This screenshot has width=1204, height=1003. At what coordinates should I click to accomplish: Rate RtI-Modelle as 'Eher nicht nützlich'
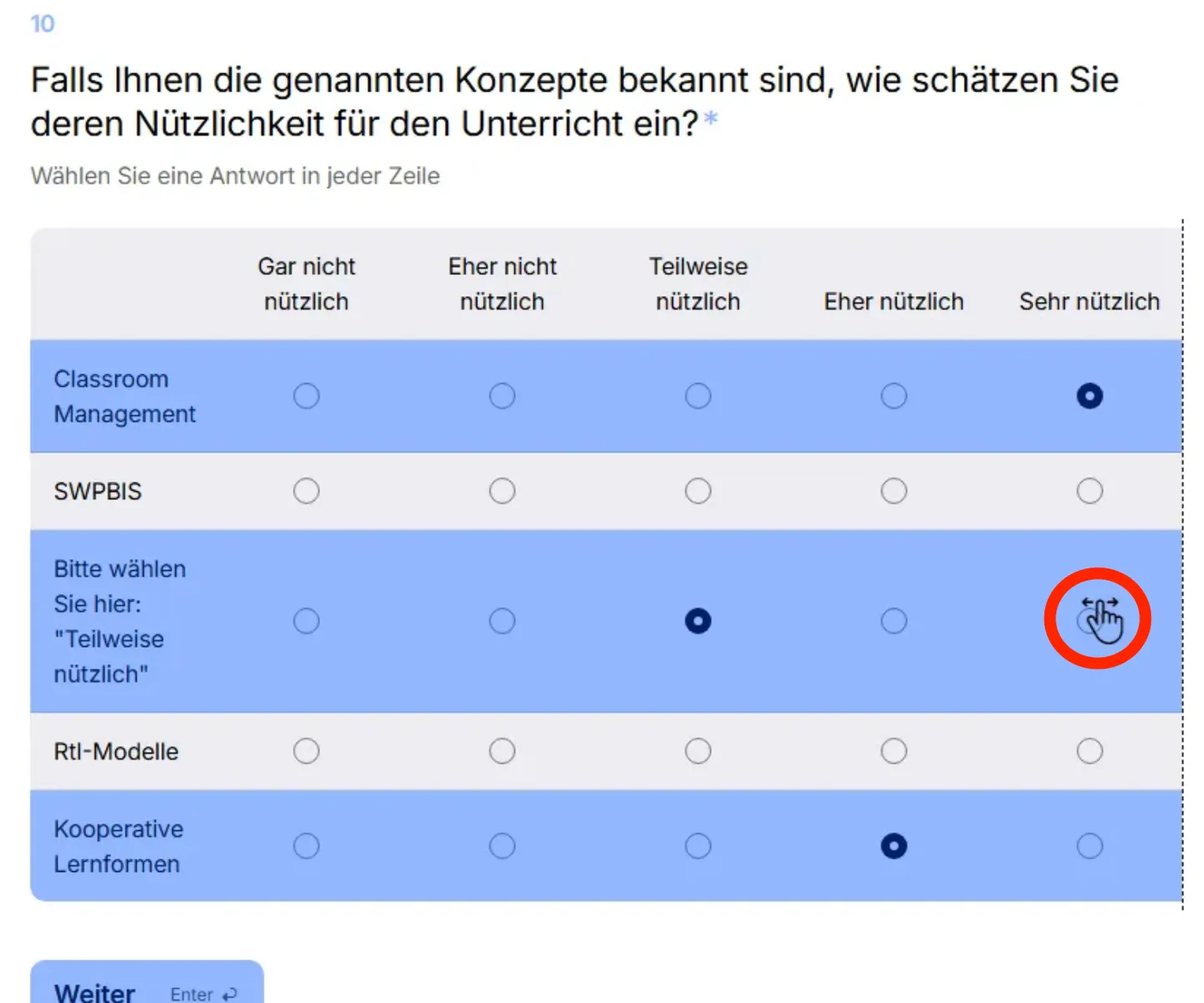pyautogui.click(x=502, y=751)
